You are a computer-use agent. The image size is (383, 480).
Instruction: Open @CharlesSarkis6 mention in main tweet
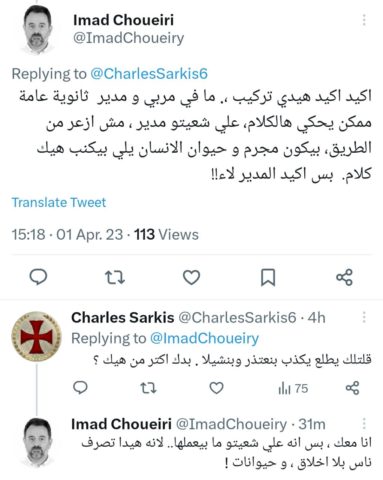click(149, 74)
